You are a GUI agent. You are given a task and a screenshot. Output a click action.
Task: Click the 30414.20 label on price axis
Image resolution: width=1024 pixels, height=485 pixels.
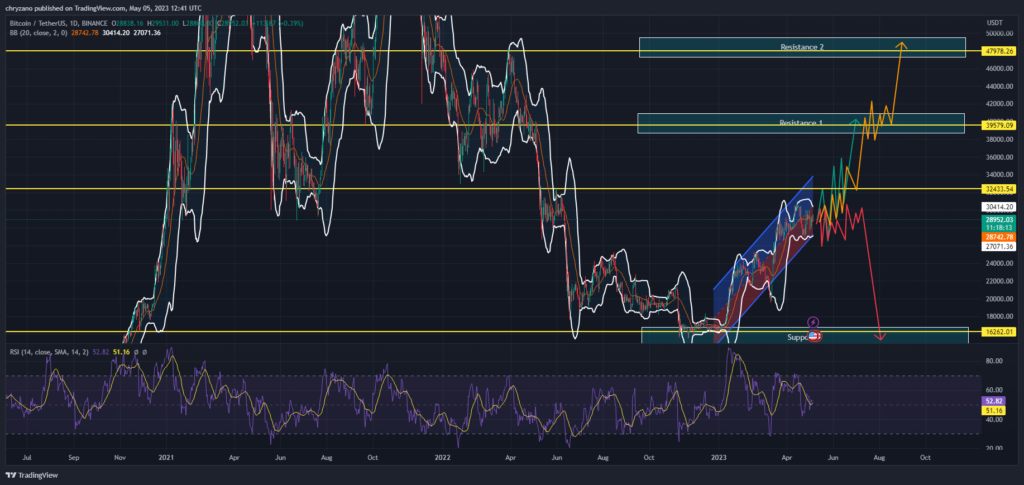coord(998,207)
